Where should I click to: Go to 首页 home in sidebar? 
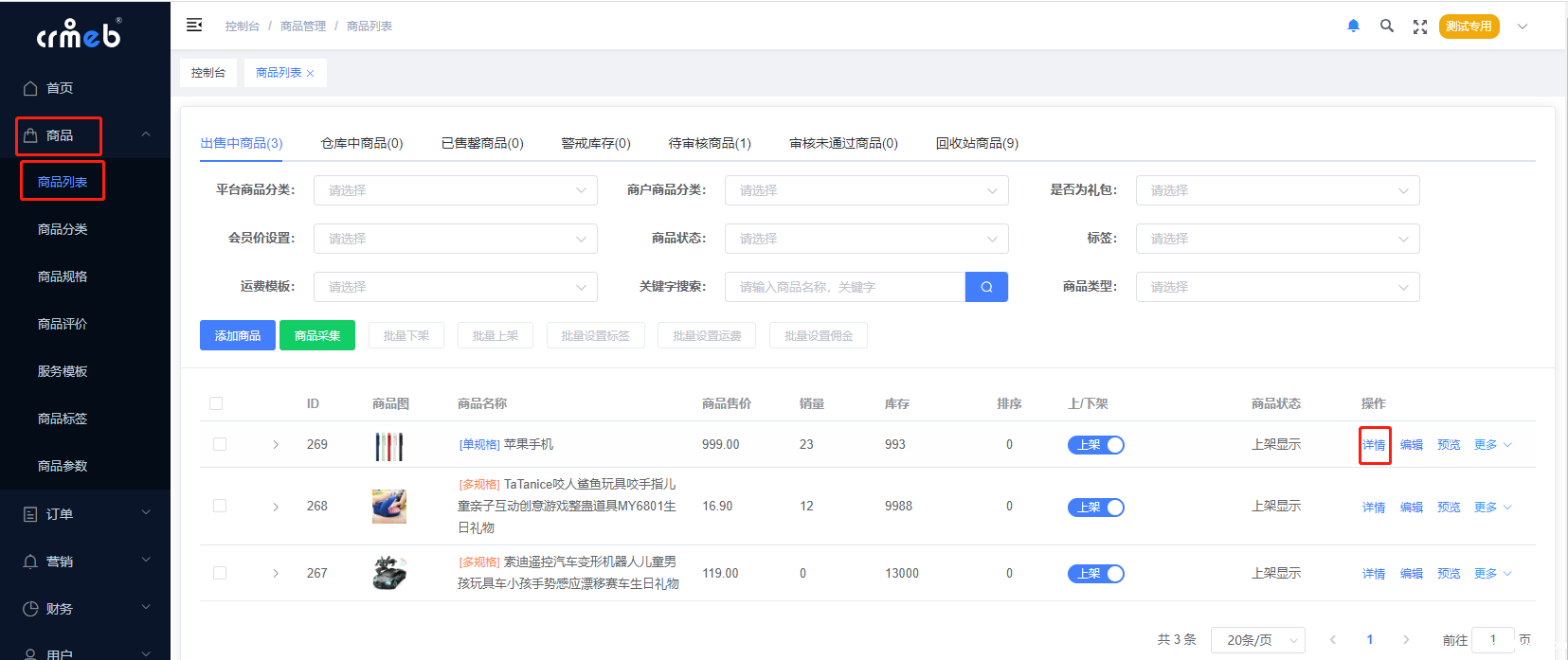[x=59, y=88]
